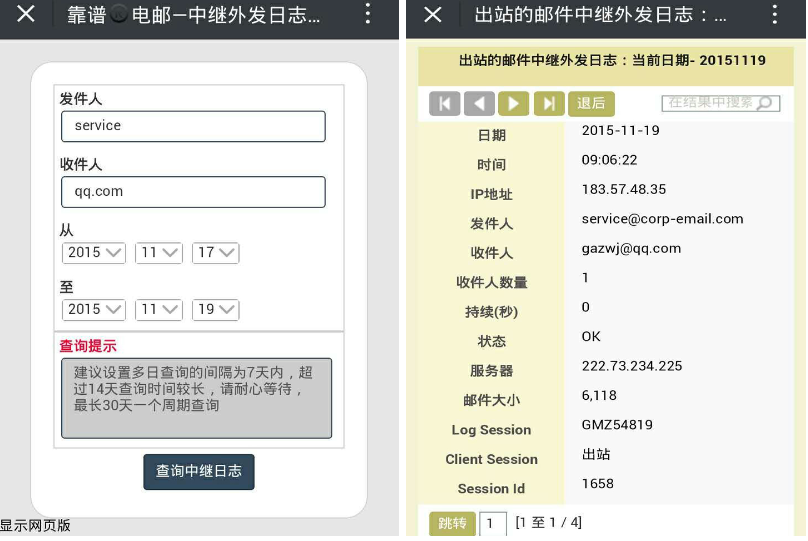Click the 跳转 jump button
The image size is (808, 541).
(x=452, y=523)
